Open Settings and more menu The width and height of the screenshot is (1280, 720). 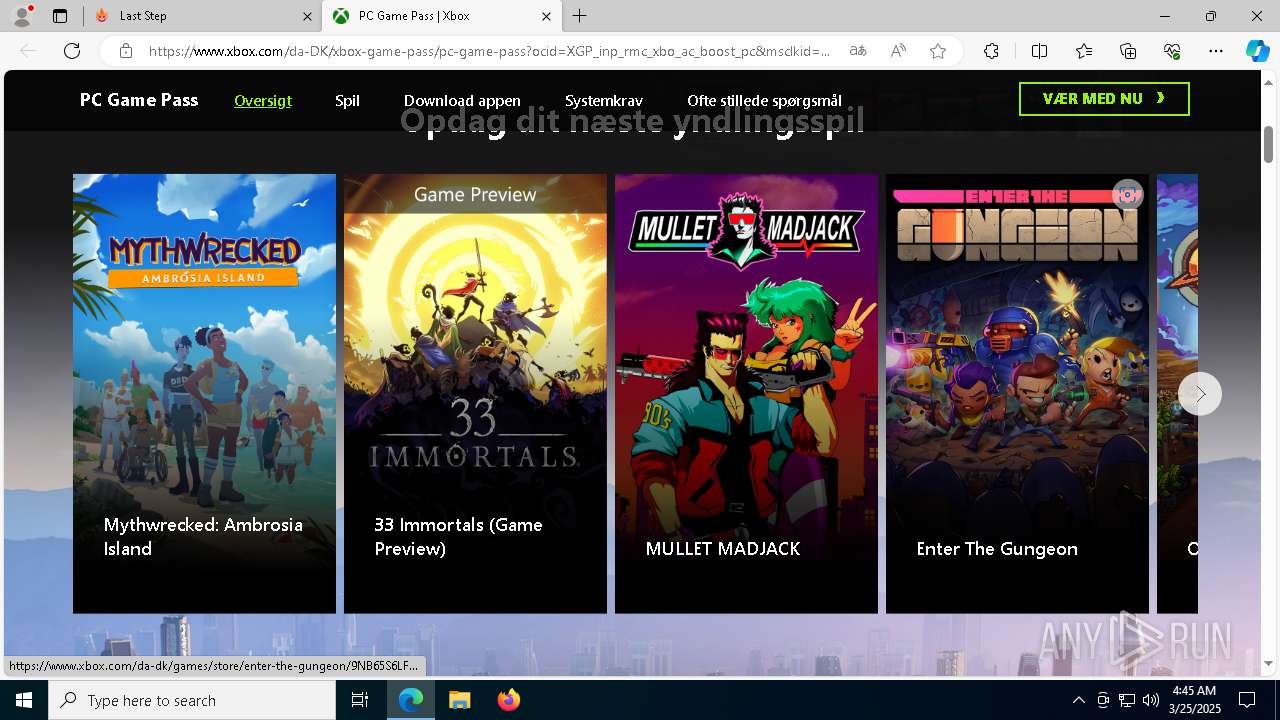point(1216,51)
